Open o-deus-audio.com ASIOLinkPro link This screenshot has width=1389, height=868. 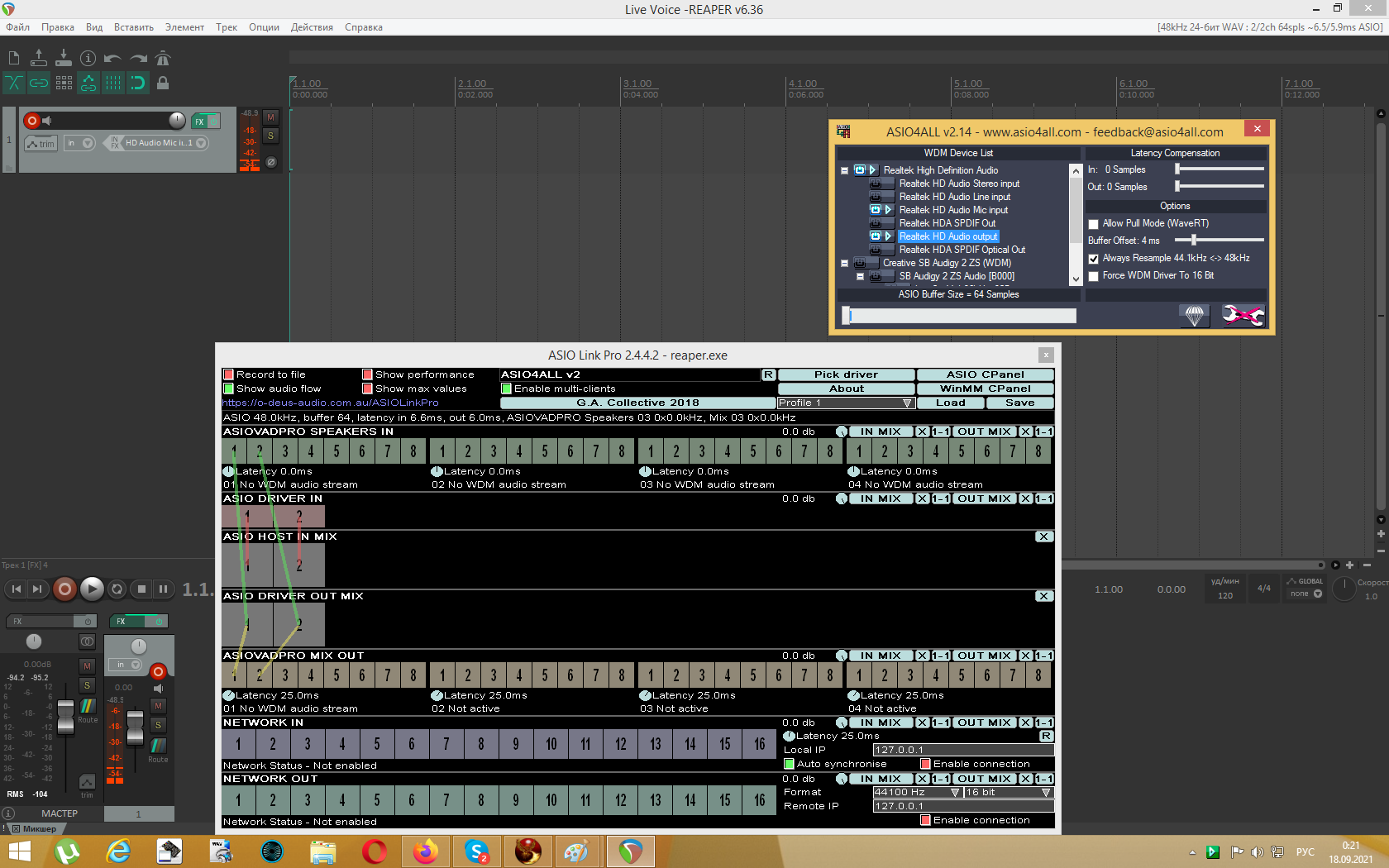(331, 403)
